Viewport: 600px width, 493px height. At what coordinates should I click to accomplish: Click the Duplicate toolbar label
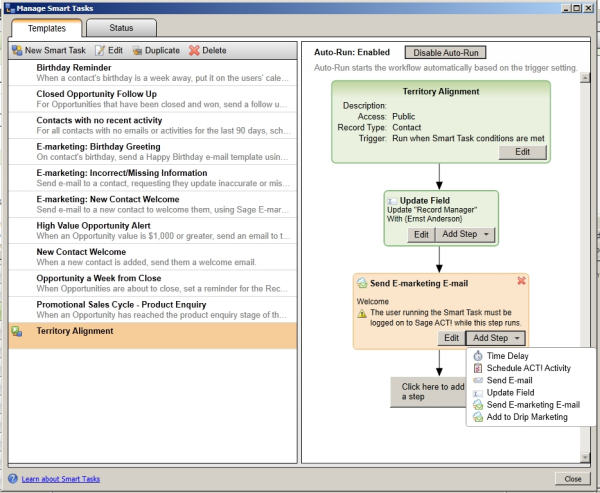pos(162,51)
